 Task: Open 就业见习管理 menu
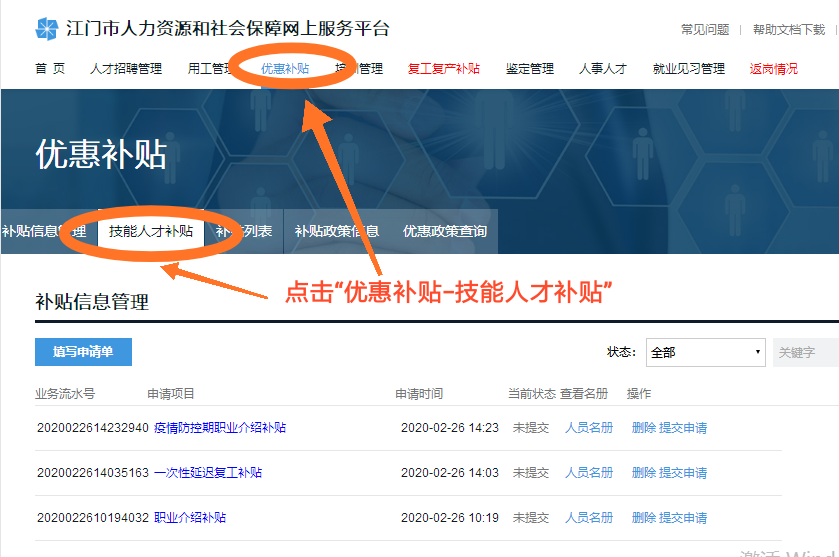pos(689,68)
